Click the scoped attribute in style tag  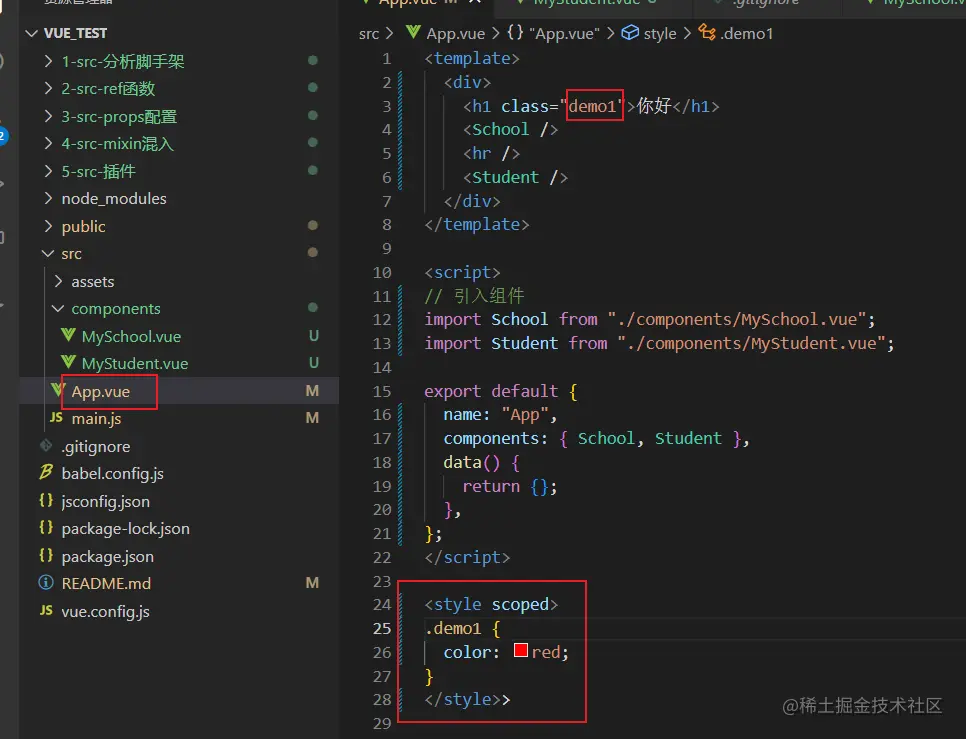point(519,605)
